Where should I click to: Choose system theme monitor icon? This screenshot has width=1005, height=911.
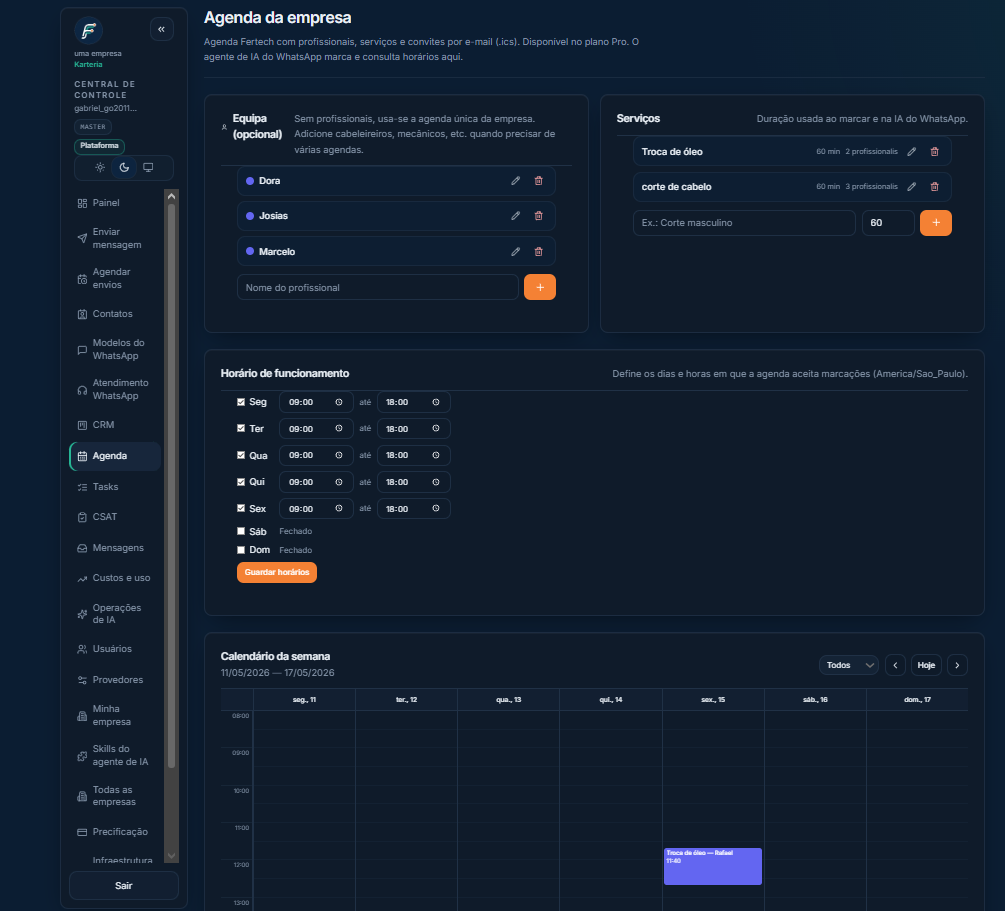pos(148,167)
